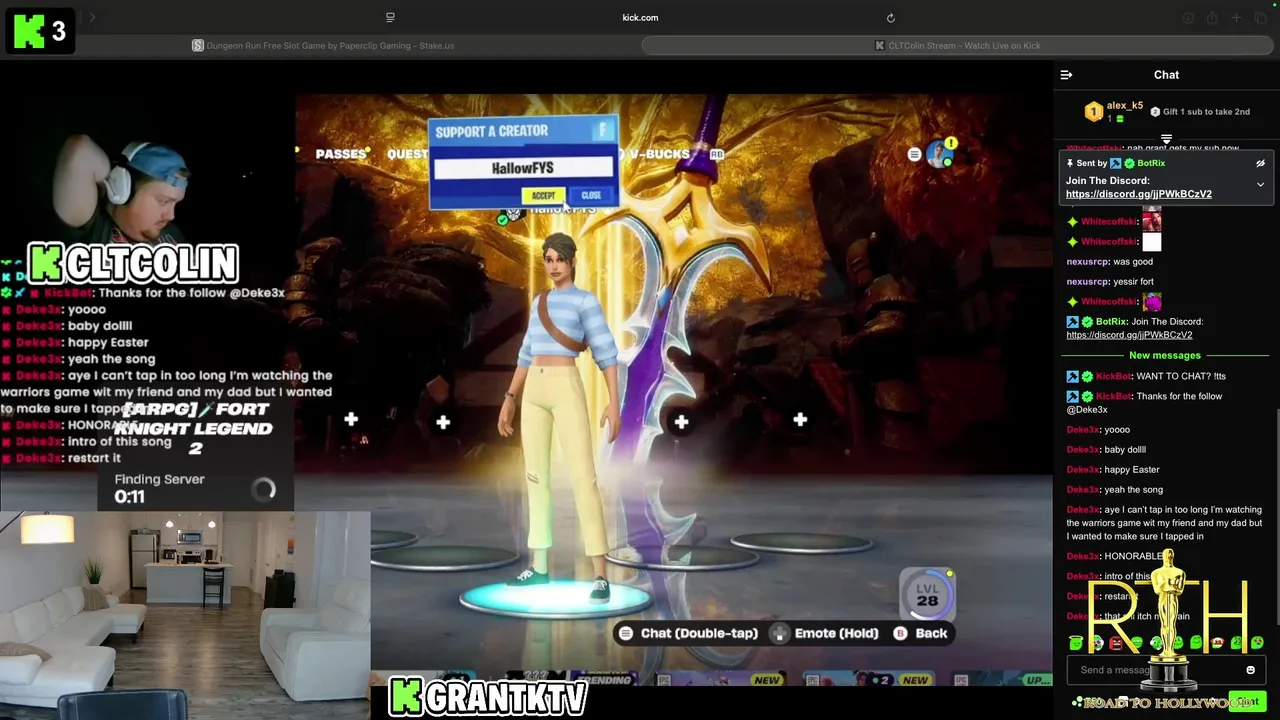Image resolution: width=1280 pixels, height=720 pixels.
Task: Open the reader view icon in toolbar
Action: (390, 18)
